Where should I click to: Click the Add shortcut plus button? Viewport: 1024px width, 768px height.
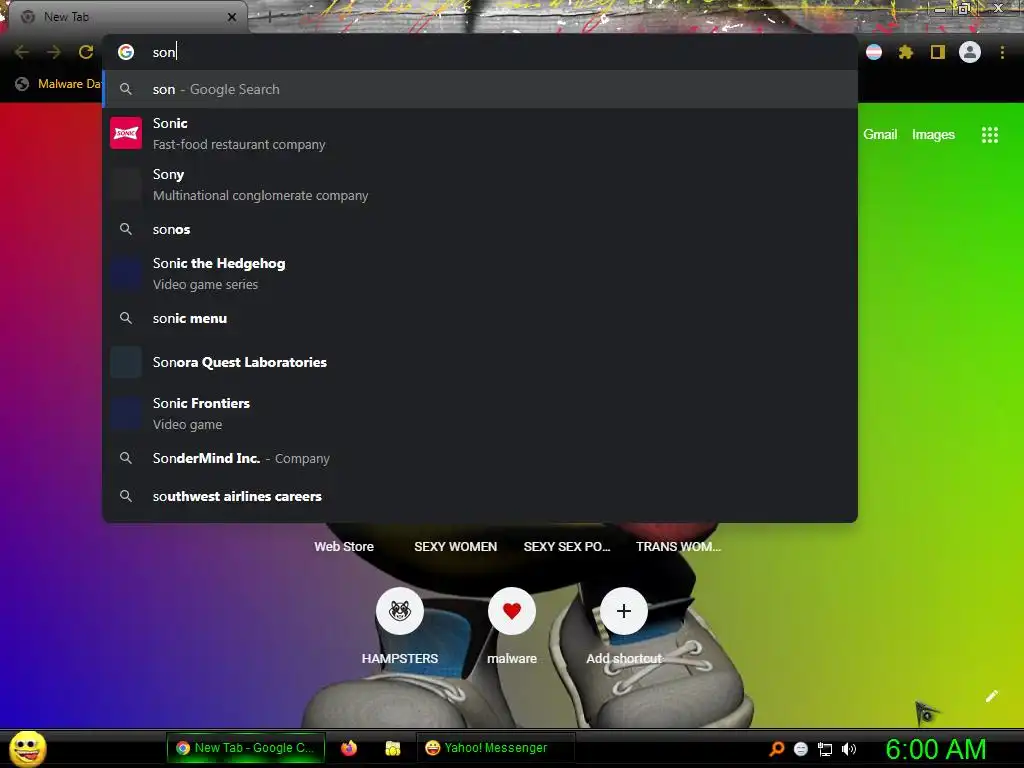click(x=624, y=611)
